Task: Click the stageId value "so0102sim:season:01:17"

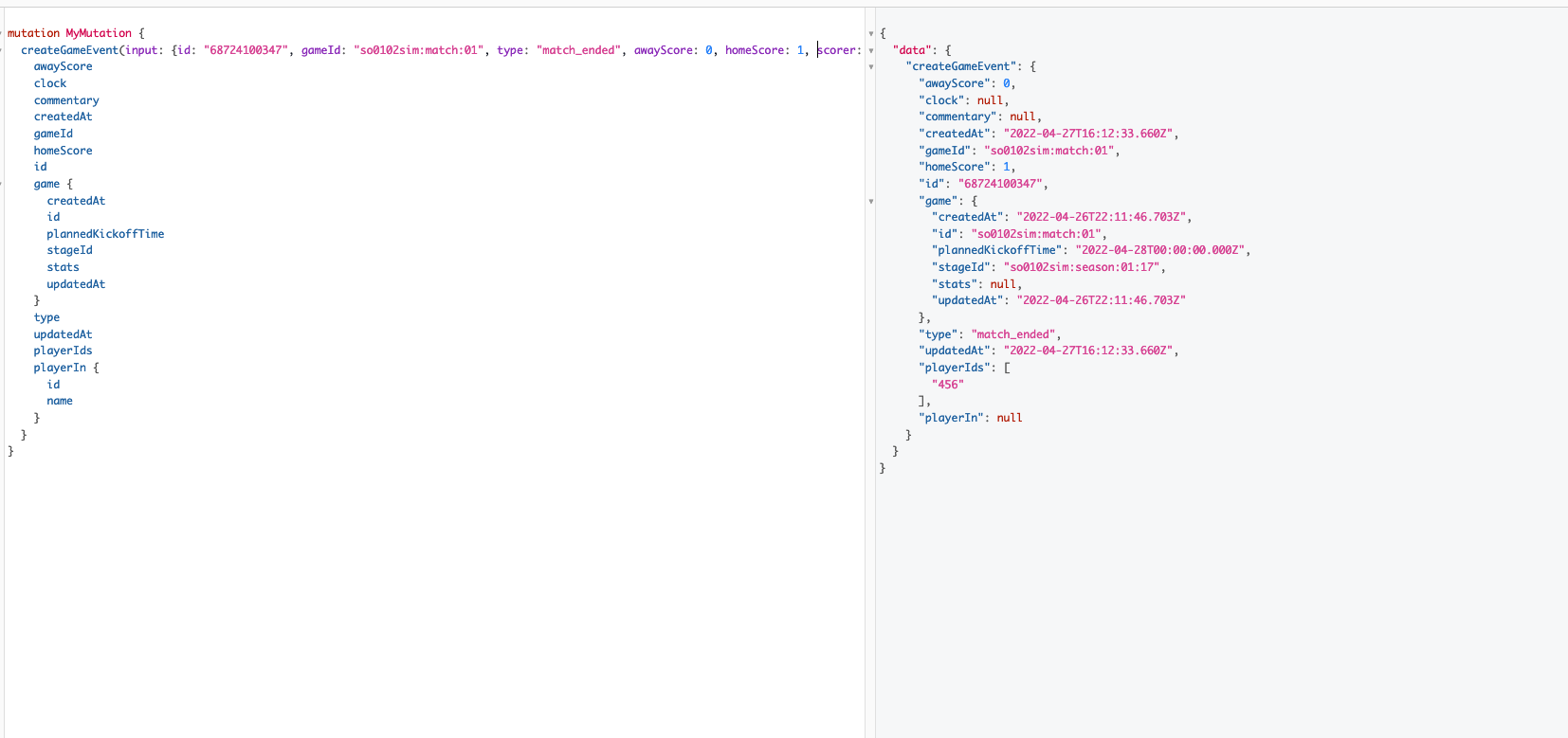Action: [1082, 267]
